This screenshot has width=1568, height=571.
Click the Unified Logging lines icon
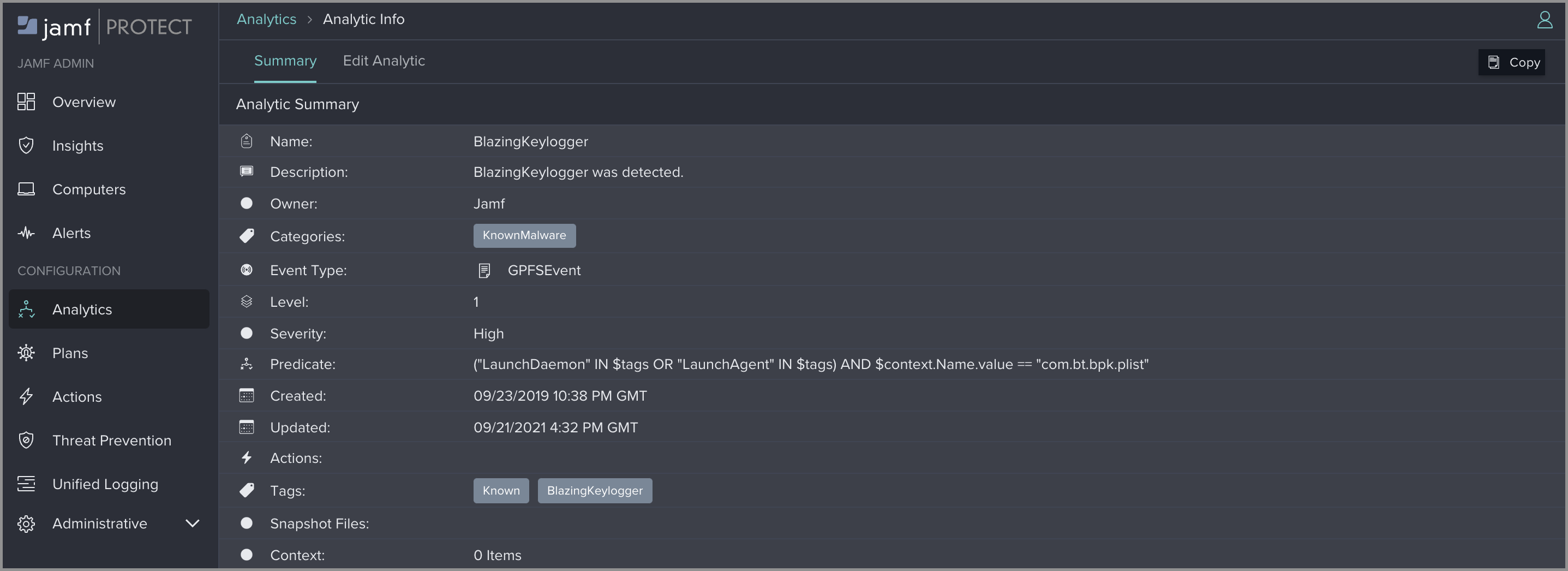(26, 484)
